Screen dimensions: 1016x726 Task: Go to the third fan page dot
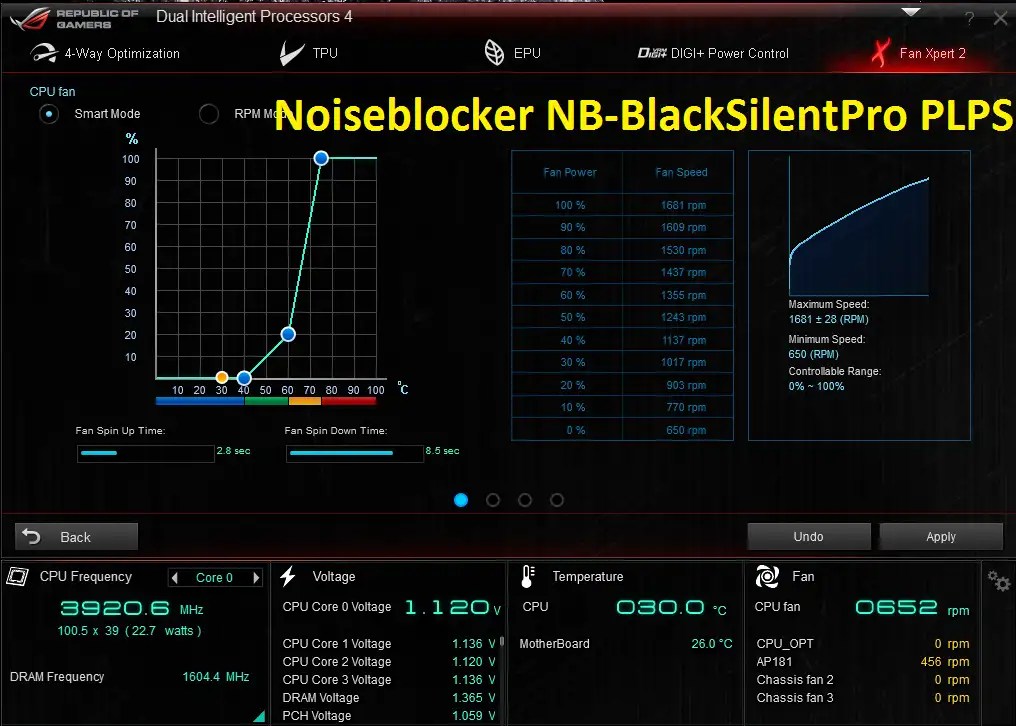tap(525, 500)
